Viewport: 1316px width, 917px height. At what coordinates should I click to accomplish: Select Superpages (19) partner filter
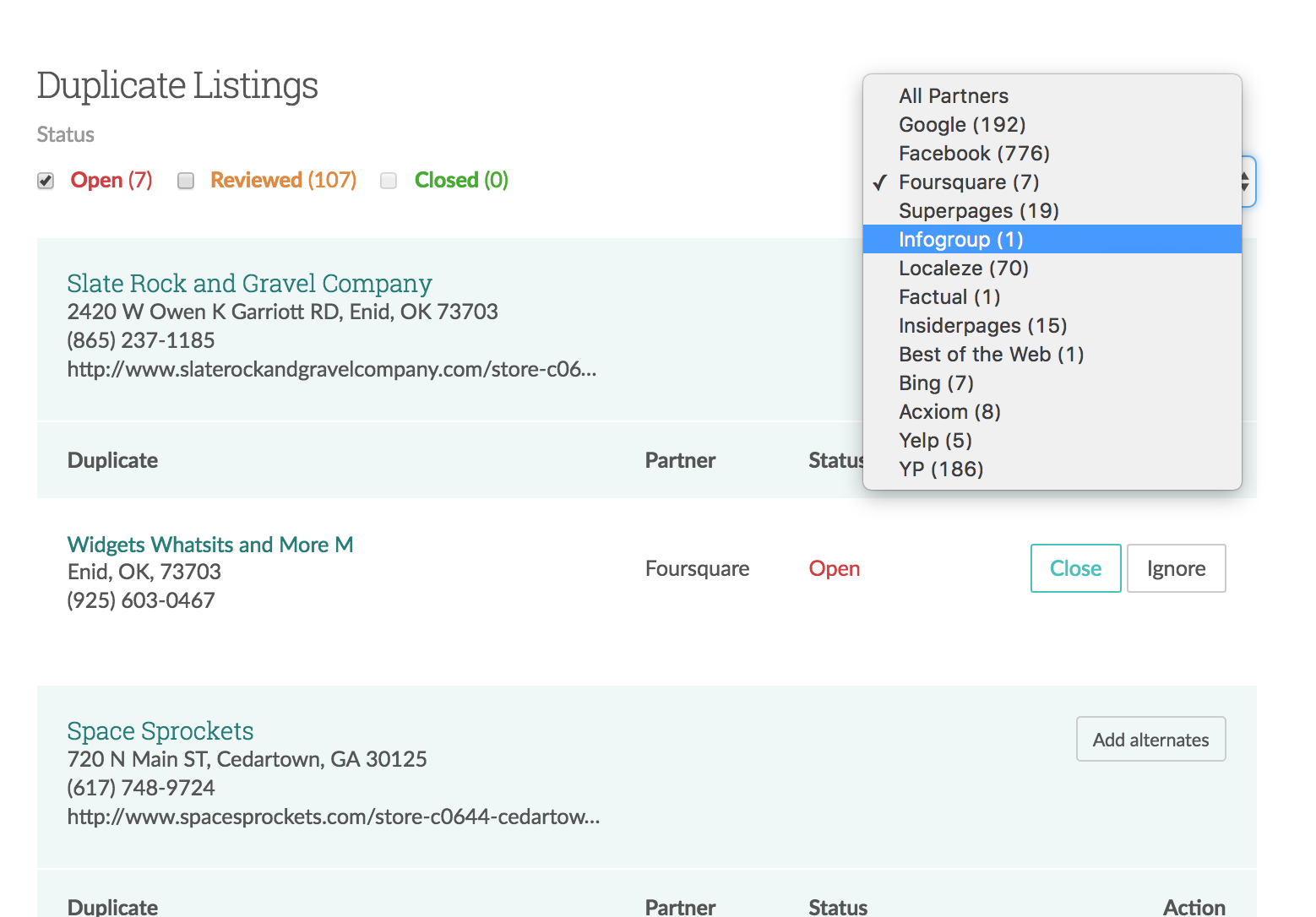point(978,210)
